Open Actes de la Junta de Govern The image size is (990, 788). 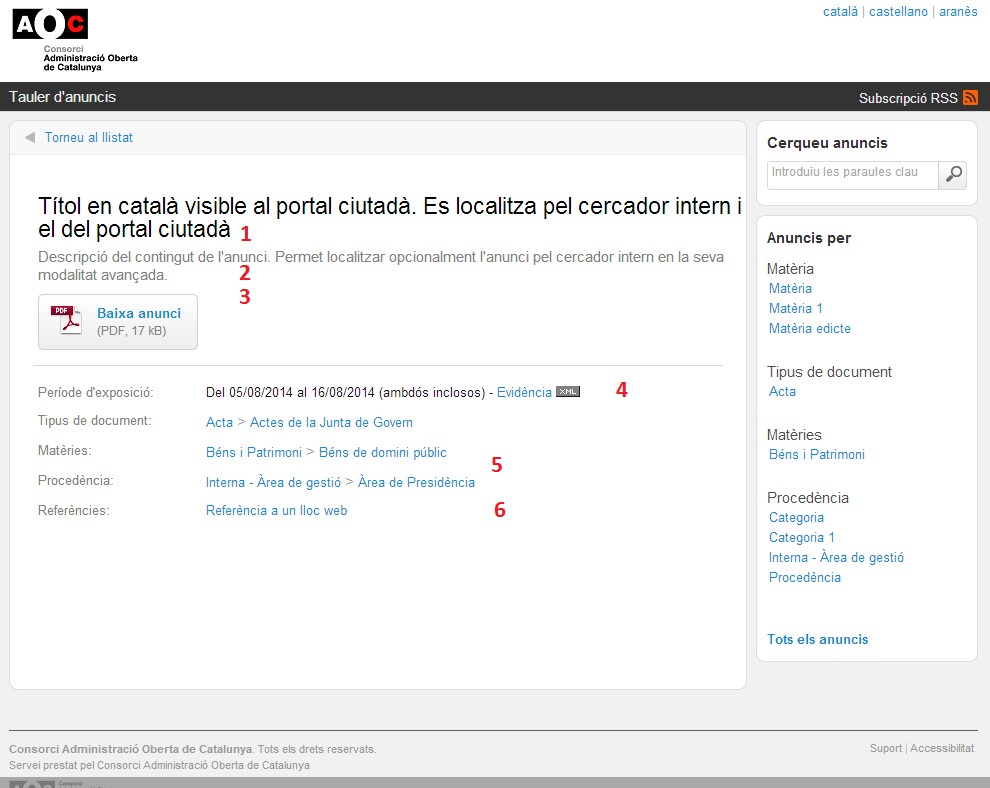[331, 422]
